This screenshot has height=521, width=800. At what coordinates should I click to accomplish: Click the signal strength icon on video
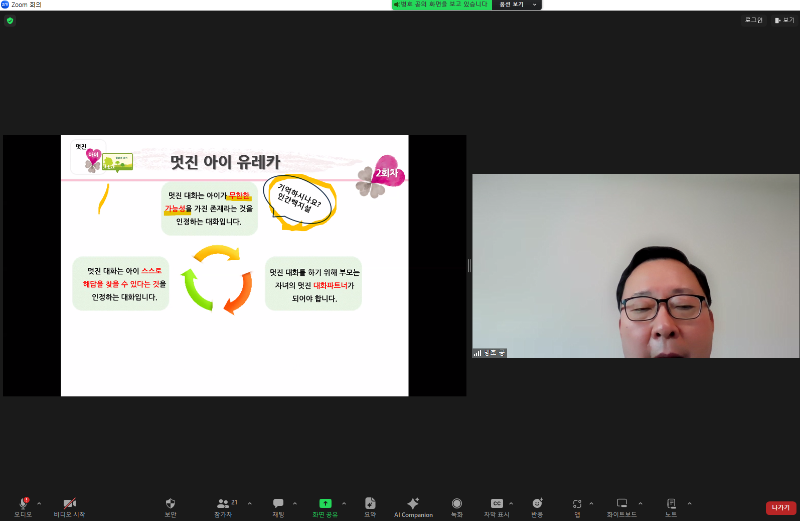pos(477,353)
